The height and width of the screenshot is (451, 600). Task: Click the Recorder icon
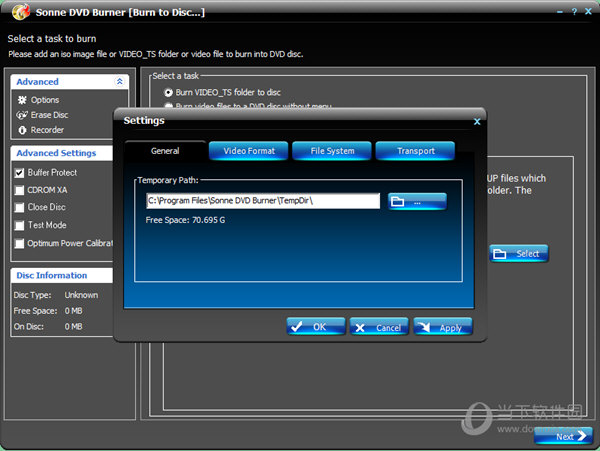pos(22,130)
